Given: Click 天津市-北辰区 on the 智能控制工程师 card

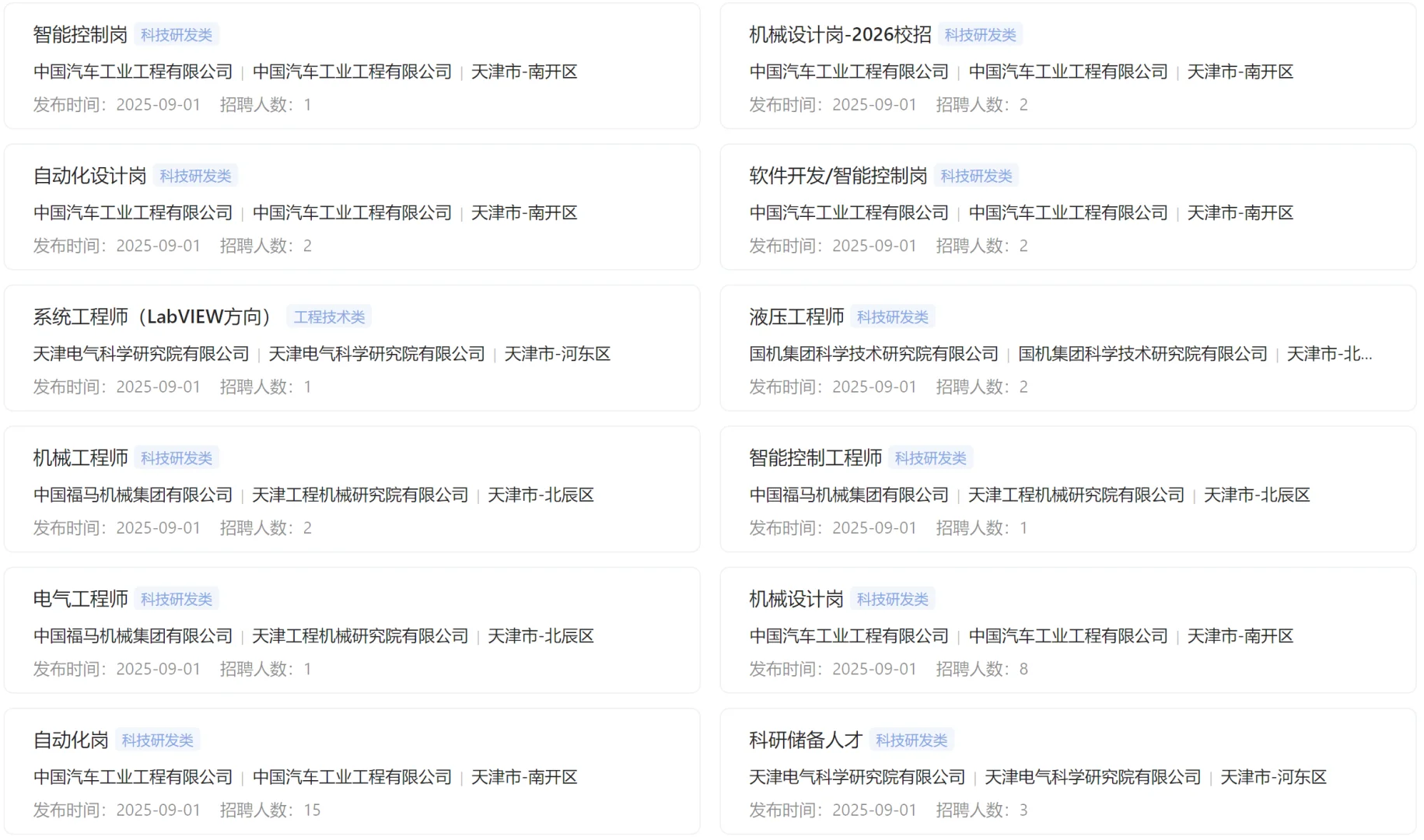Looking at the screenshot, I should pos(1257,495).
